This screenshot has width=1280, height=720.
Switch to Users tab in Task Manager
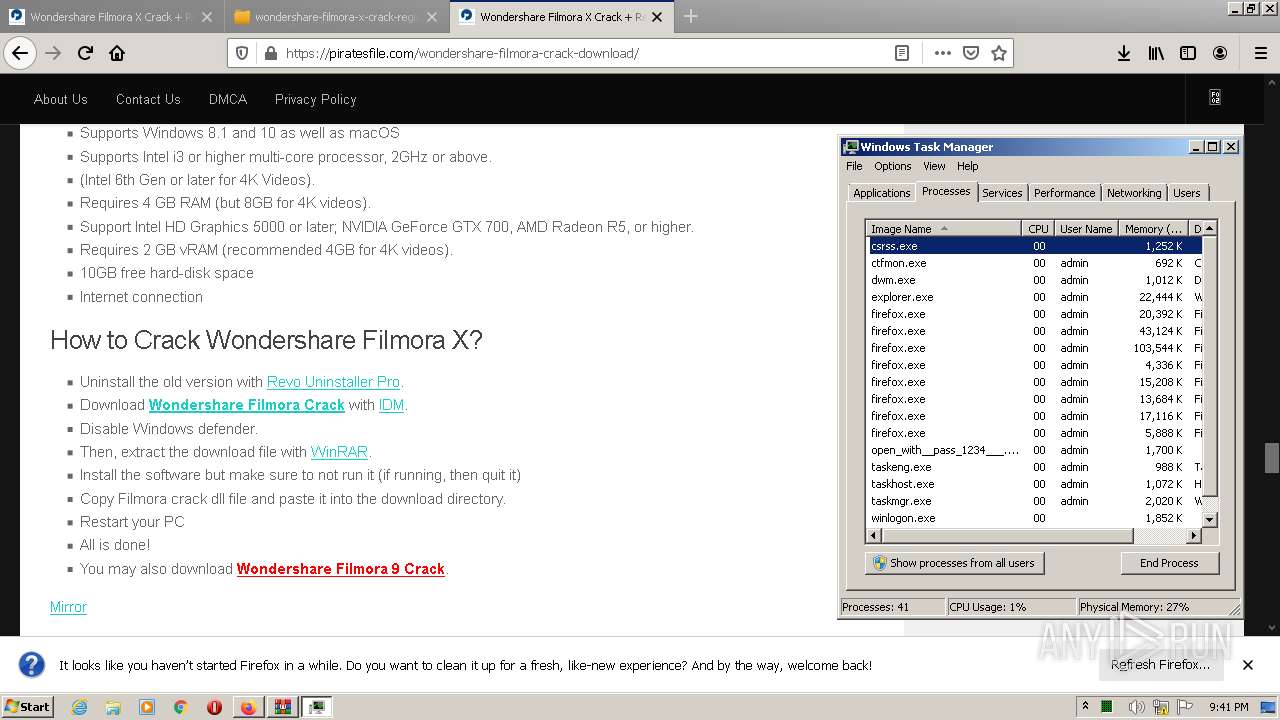[1187, 193]
